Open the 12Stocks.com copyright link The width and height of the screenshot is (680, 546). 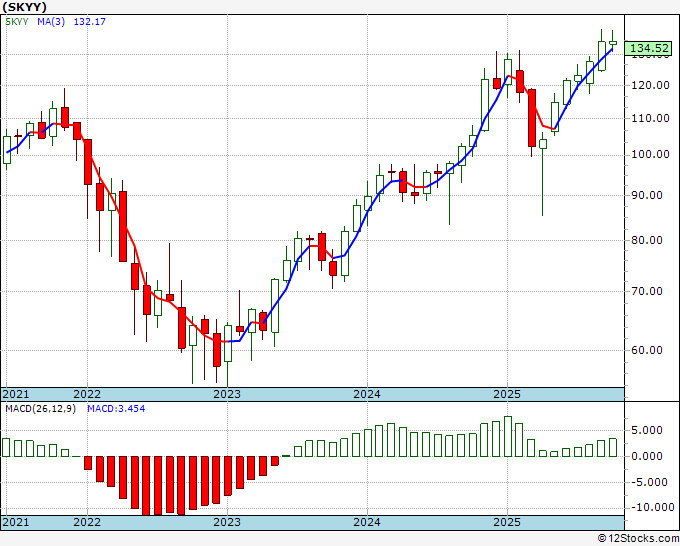(x=638, y=539)
